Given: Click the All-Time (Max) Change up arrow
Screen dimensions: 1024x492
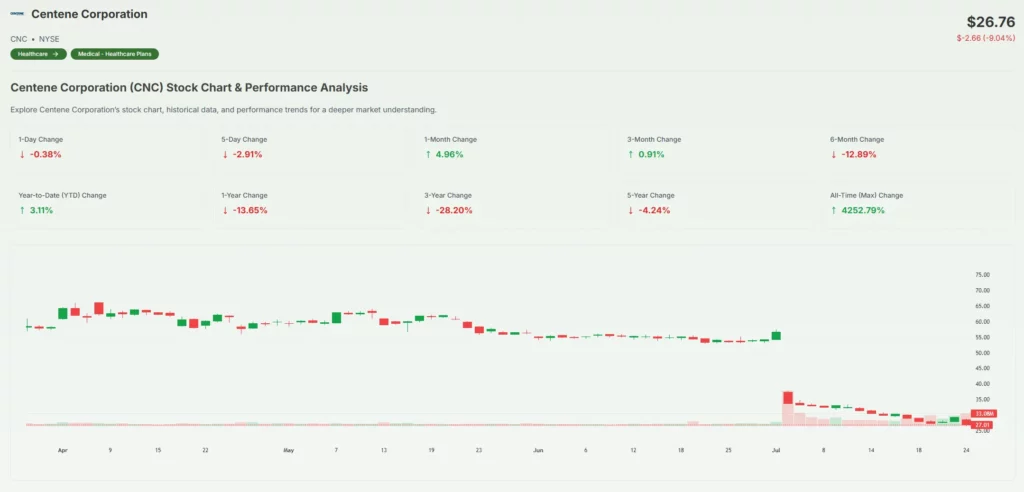Looking at the screenshot, I should point(834,211).
